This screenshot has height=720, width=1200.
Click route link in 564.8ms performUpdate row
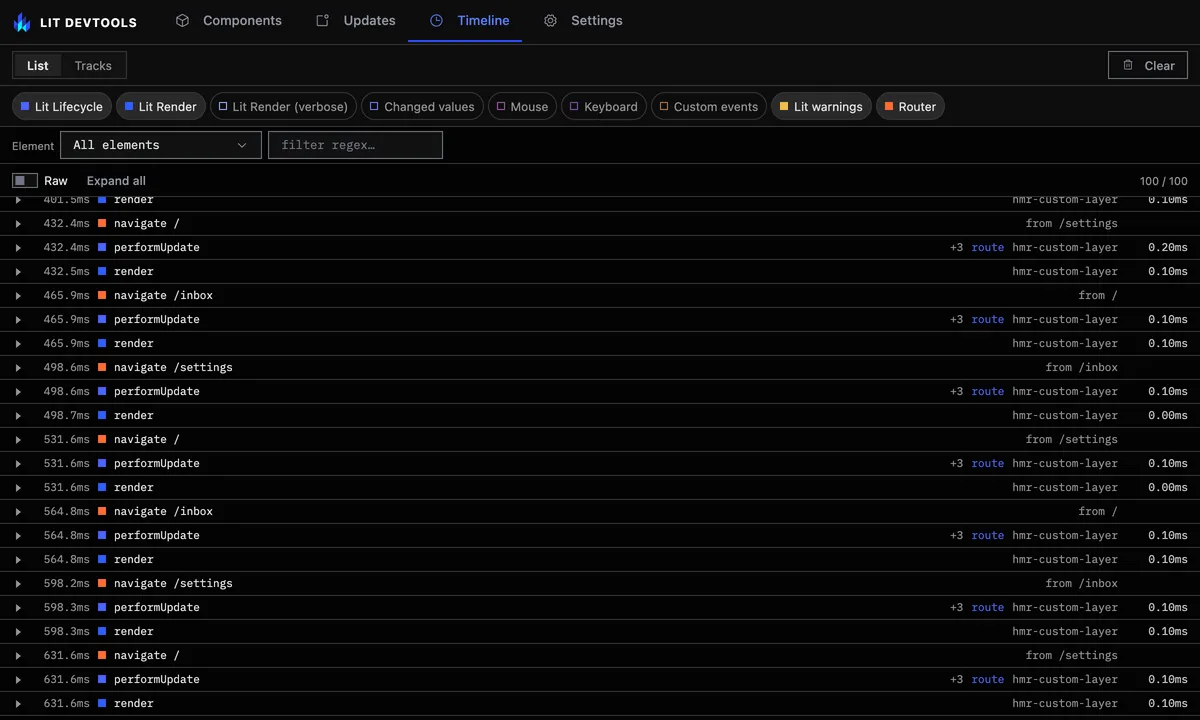(x=987, y=536)
